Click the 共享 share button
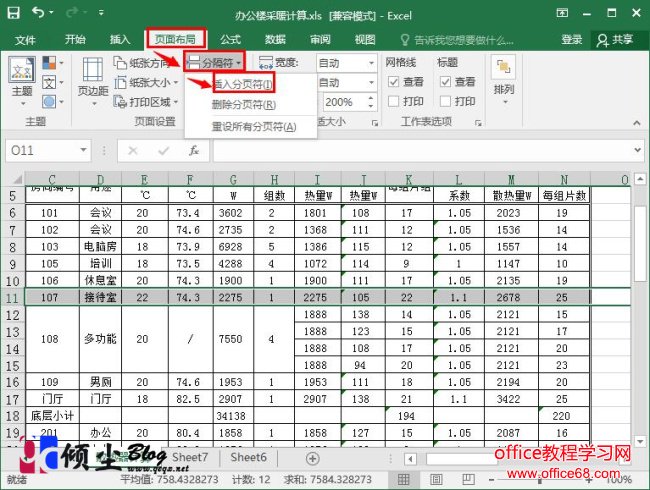Viewport: 650px width, 490px height. click(x=615, y=40)
